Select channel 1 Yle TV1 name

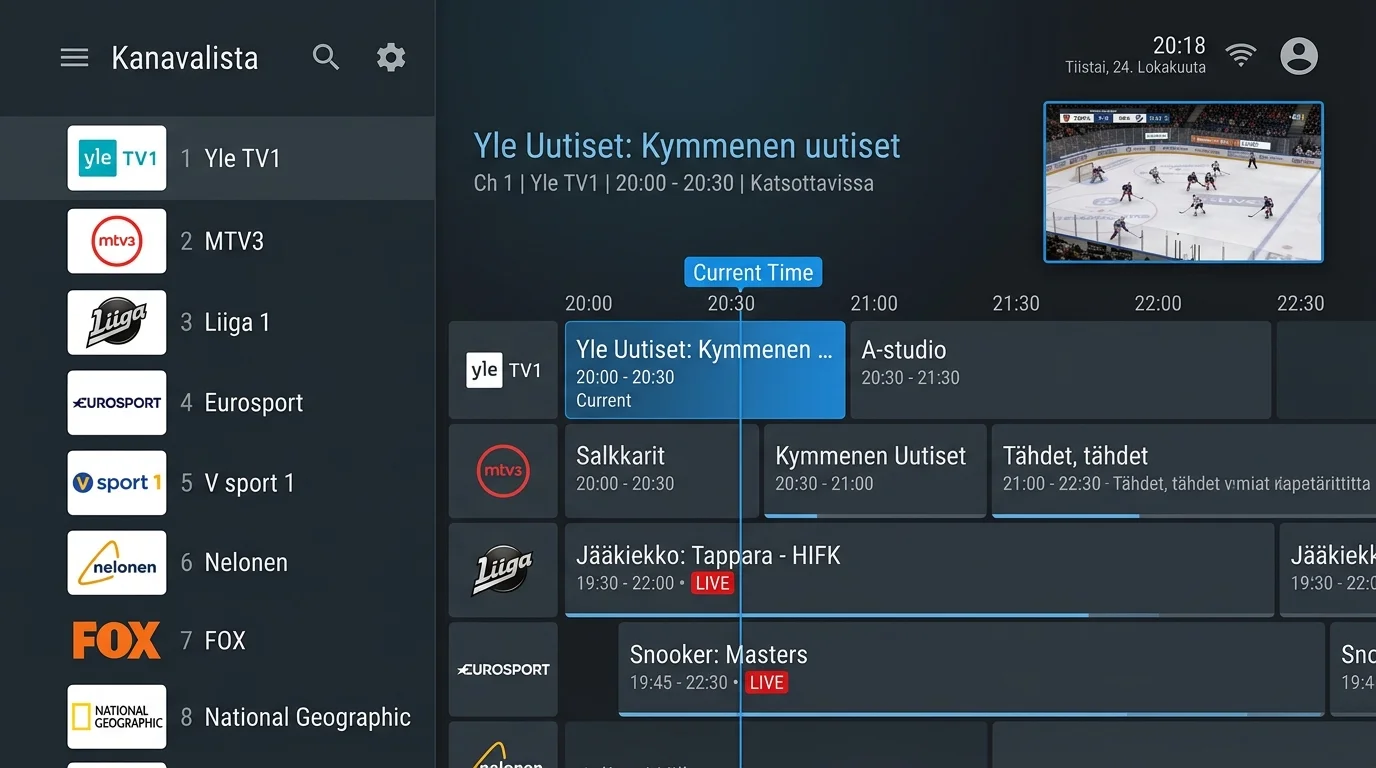[x=242, y=158]
